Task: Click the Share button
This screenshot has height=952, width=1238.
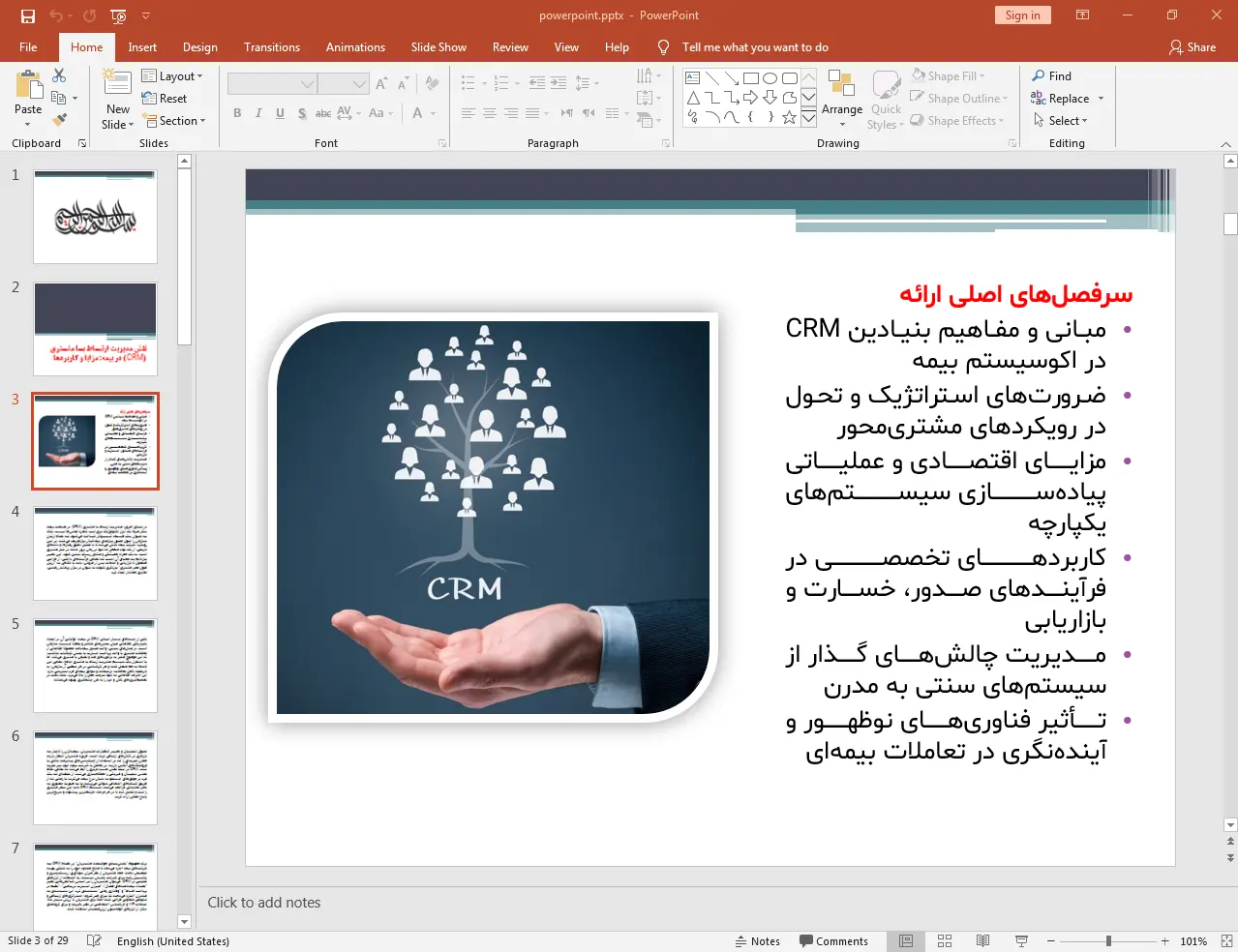Action: tap(1193, 46)
